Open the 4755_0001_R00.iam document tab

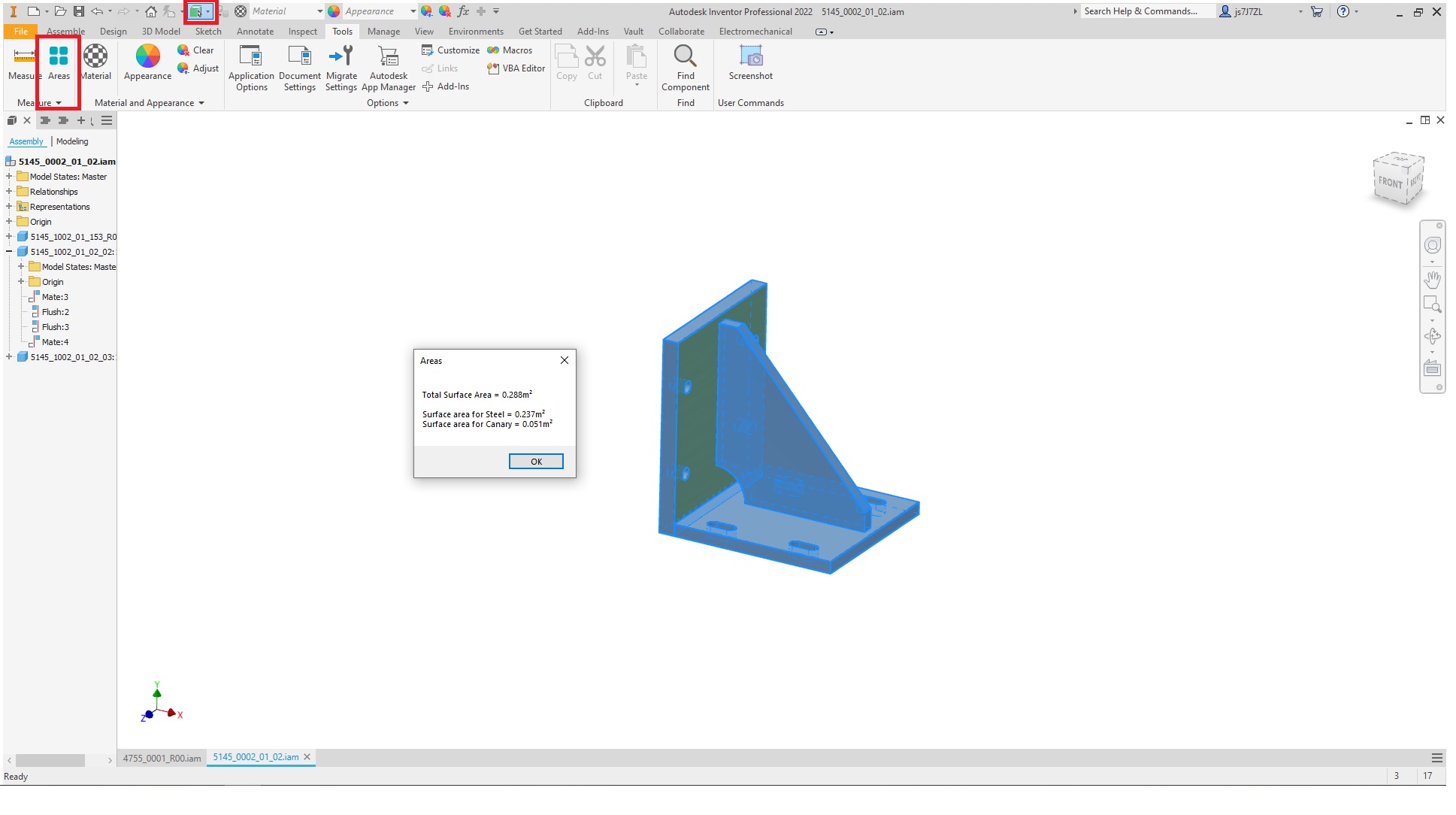pos(162,758)
